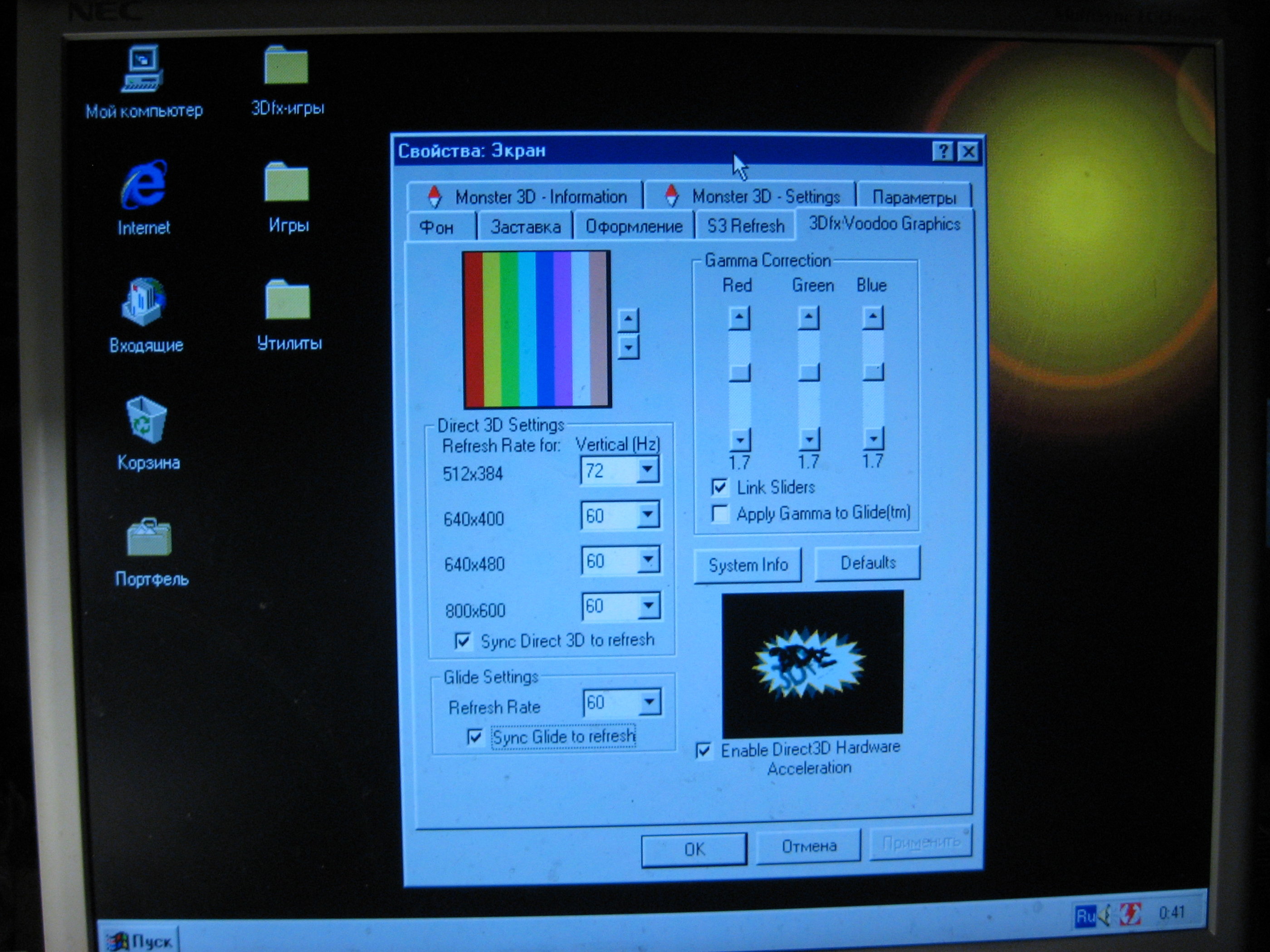Toggle the Link Sliders checkbox

click(x=719, y=487)
